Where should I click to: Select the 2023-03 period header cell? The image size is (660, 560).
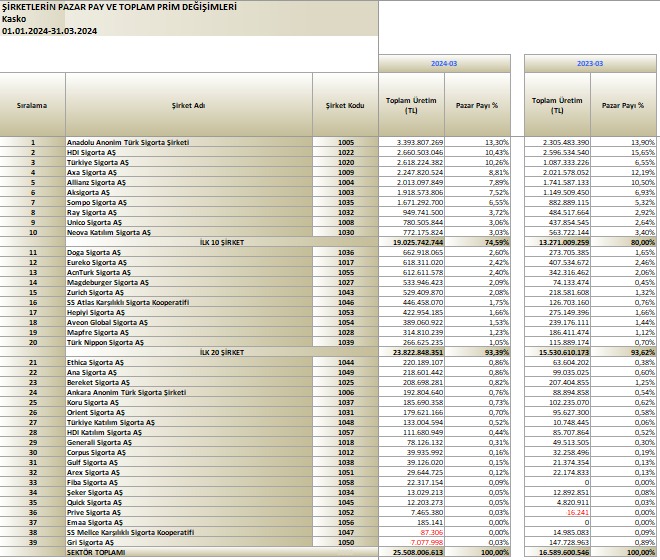click(x=590, y=64)
